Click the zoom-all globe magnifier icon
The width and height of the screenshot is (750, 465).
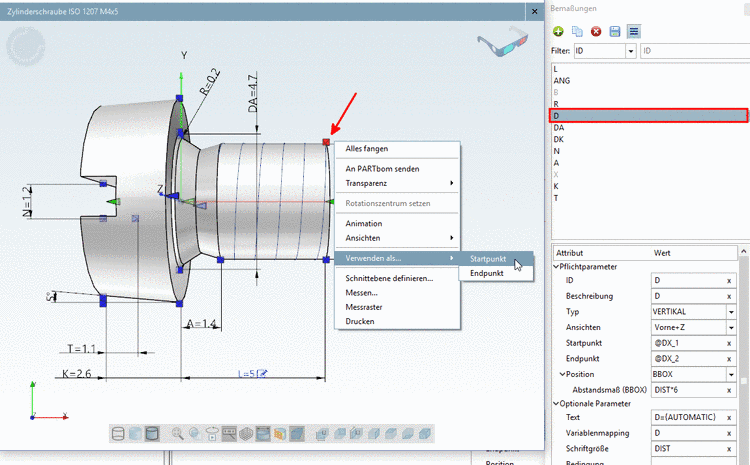[195, 434]
